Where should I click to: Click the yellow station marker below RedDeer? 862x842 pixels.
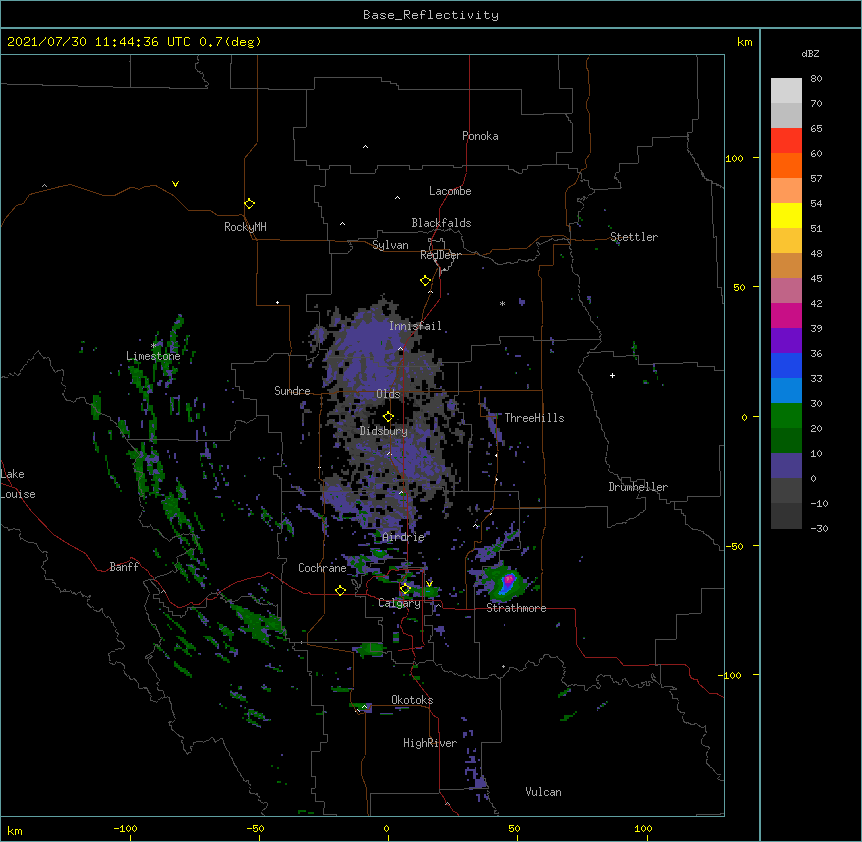point(425,281)
